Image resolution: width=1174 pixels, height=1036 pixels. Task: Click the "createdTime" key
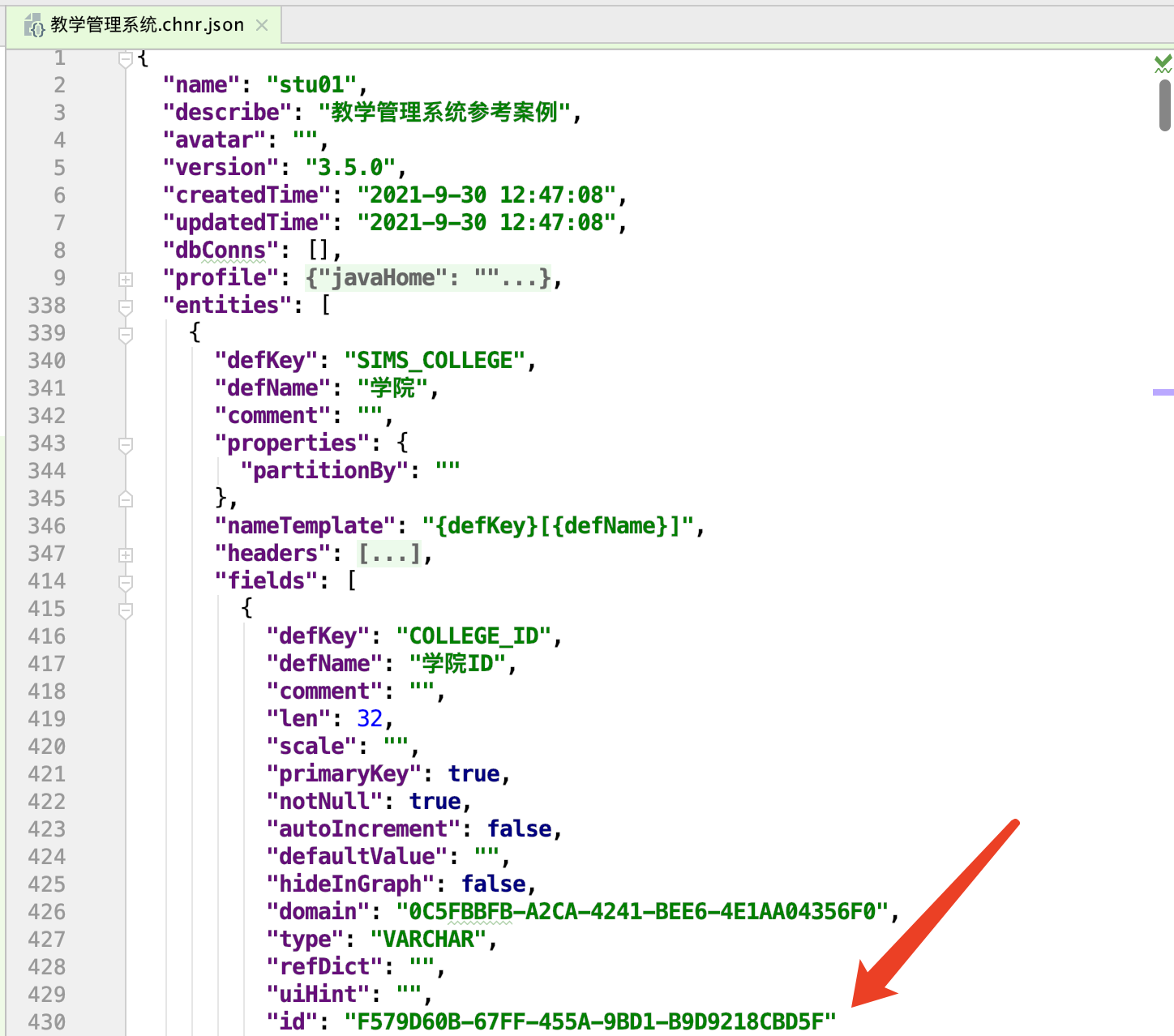(x=246, y=195)
